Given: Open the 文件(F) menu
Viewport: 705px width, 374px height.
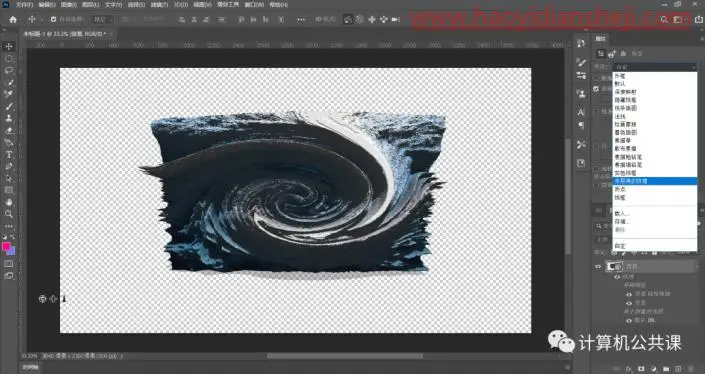Looking at the screenshot, I should click(24, 4).
